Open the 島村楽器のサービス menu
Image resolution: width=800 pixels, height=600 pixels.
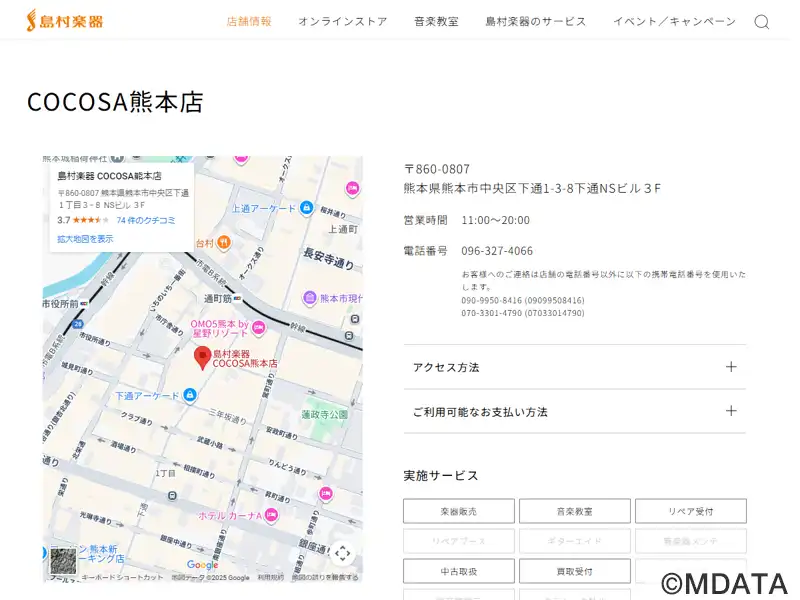(535, 21)
